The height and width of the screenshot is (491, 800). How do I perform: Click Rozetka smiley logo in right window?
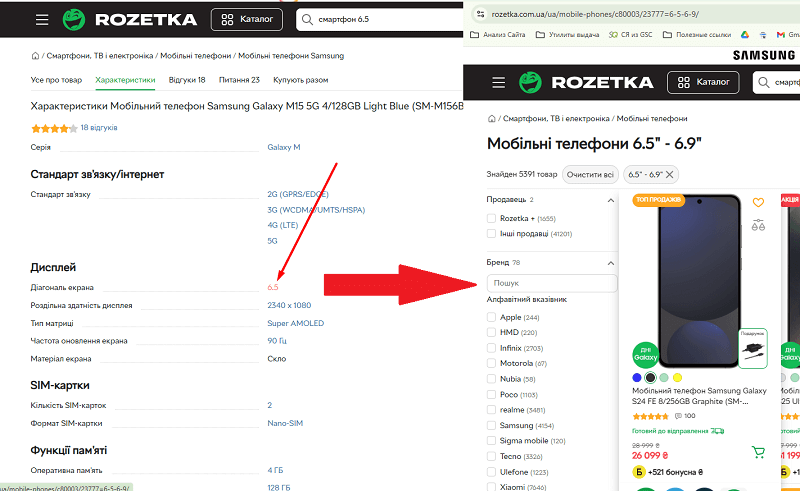coord(530,83)
